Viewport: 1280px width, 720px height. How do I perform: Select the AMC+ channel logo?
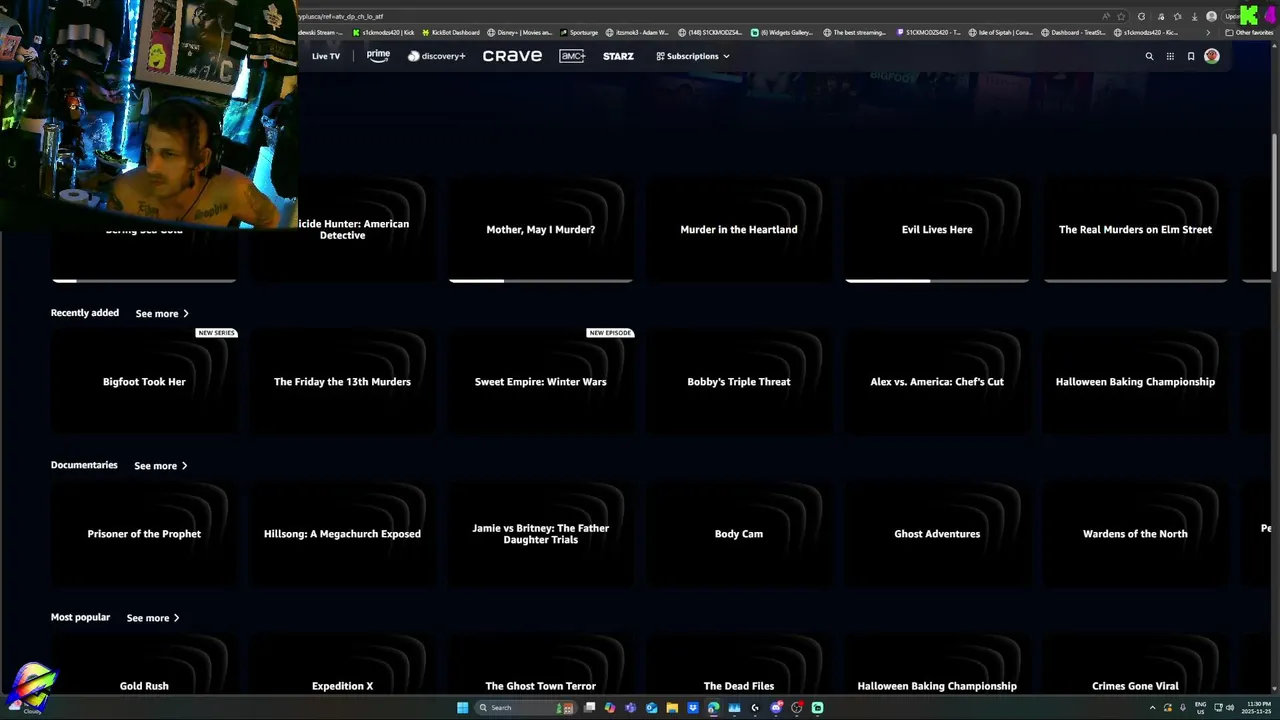pos(572,56)
